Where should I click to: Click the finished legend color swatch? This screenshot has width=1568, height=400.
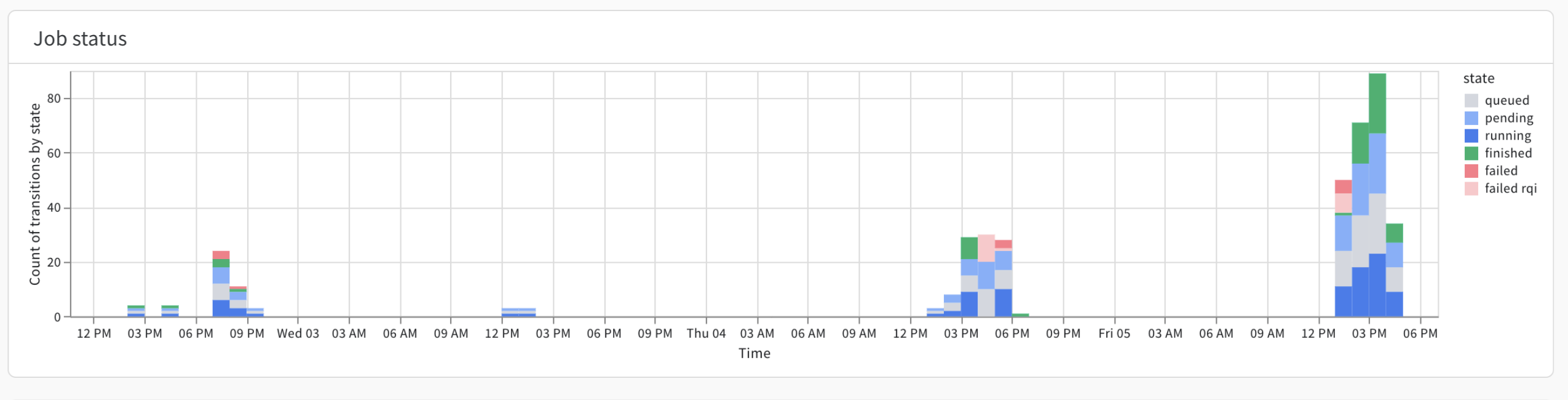(x=1471, y=153)
